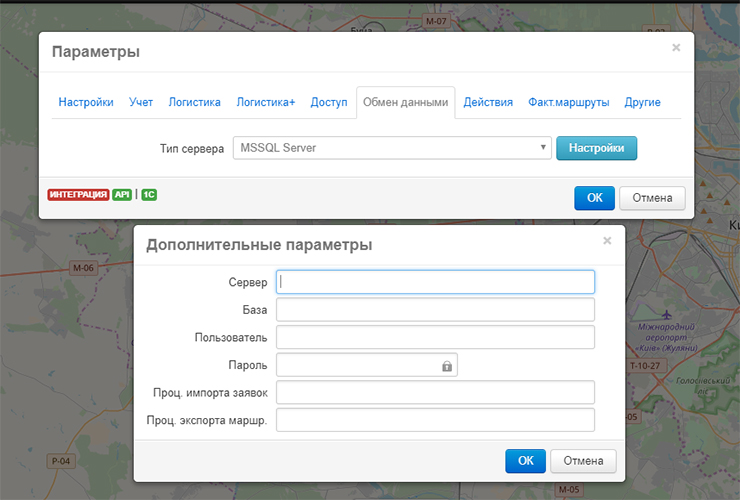
Task: Close the Параметры dialog with X
Action: [676, 48]
